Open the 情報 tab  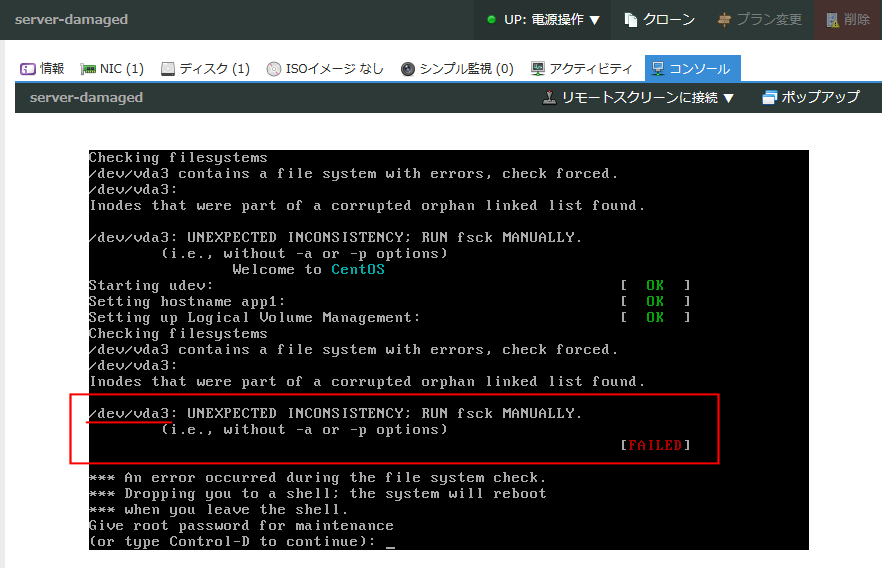click(43, 69)
